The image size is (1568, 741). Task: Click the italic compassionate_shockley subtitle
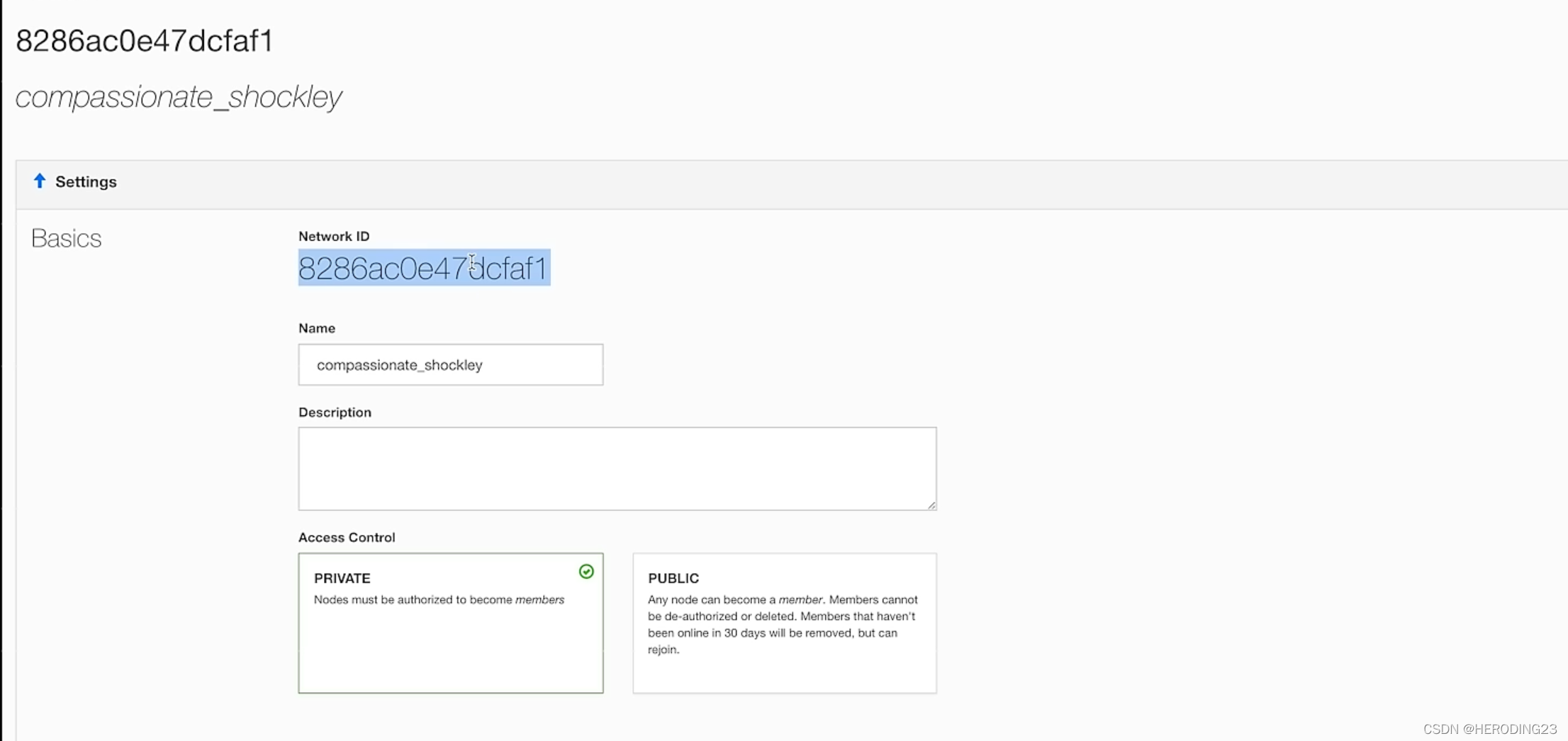click(x=179, y=97)
